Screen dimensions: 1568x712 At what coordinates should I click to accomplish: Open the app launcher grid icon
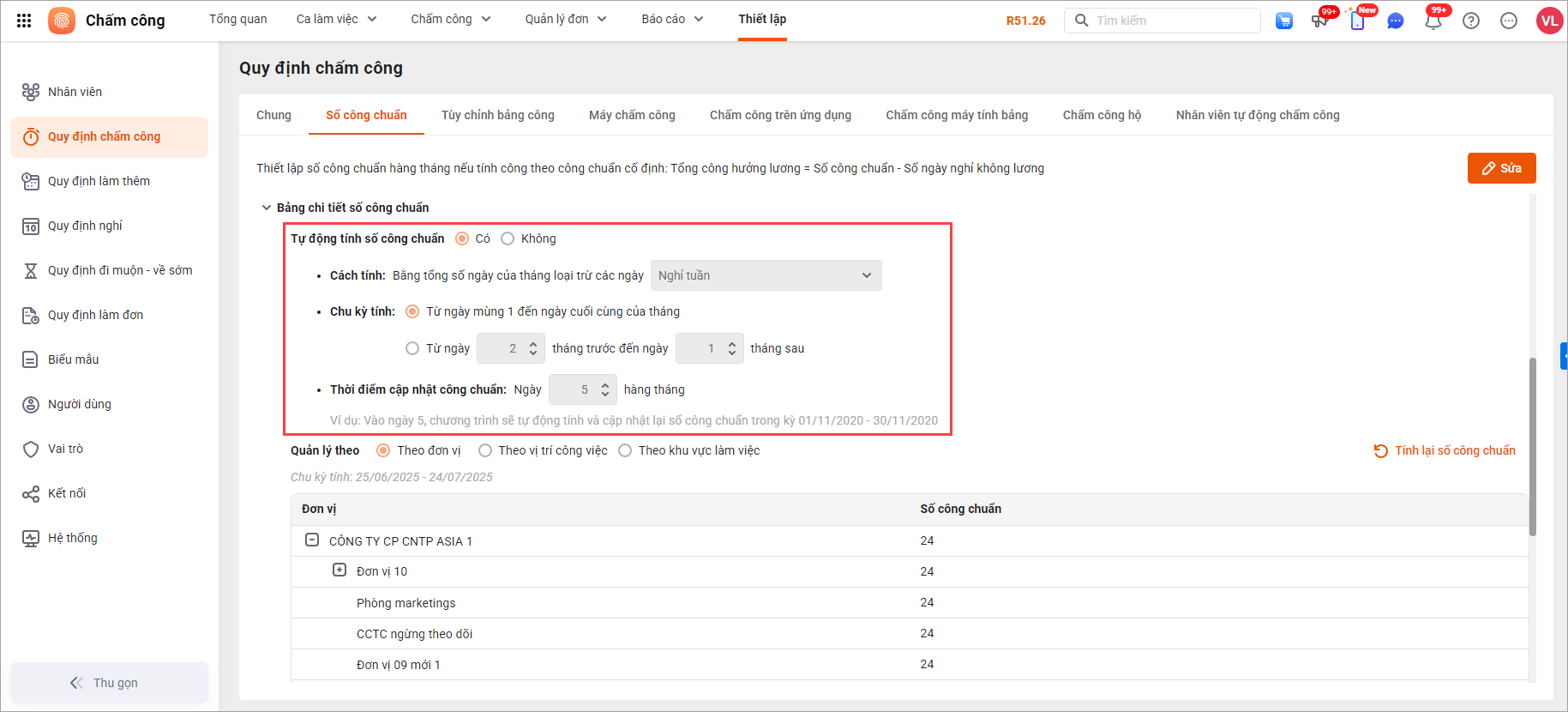click(24, 21)
